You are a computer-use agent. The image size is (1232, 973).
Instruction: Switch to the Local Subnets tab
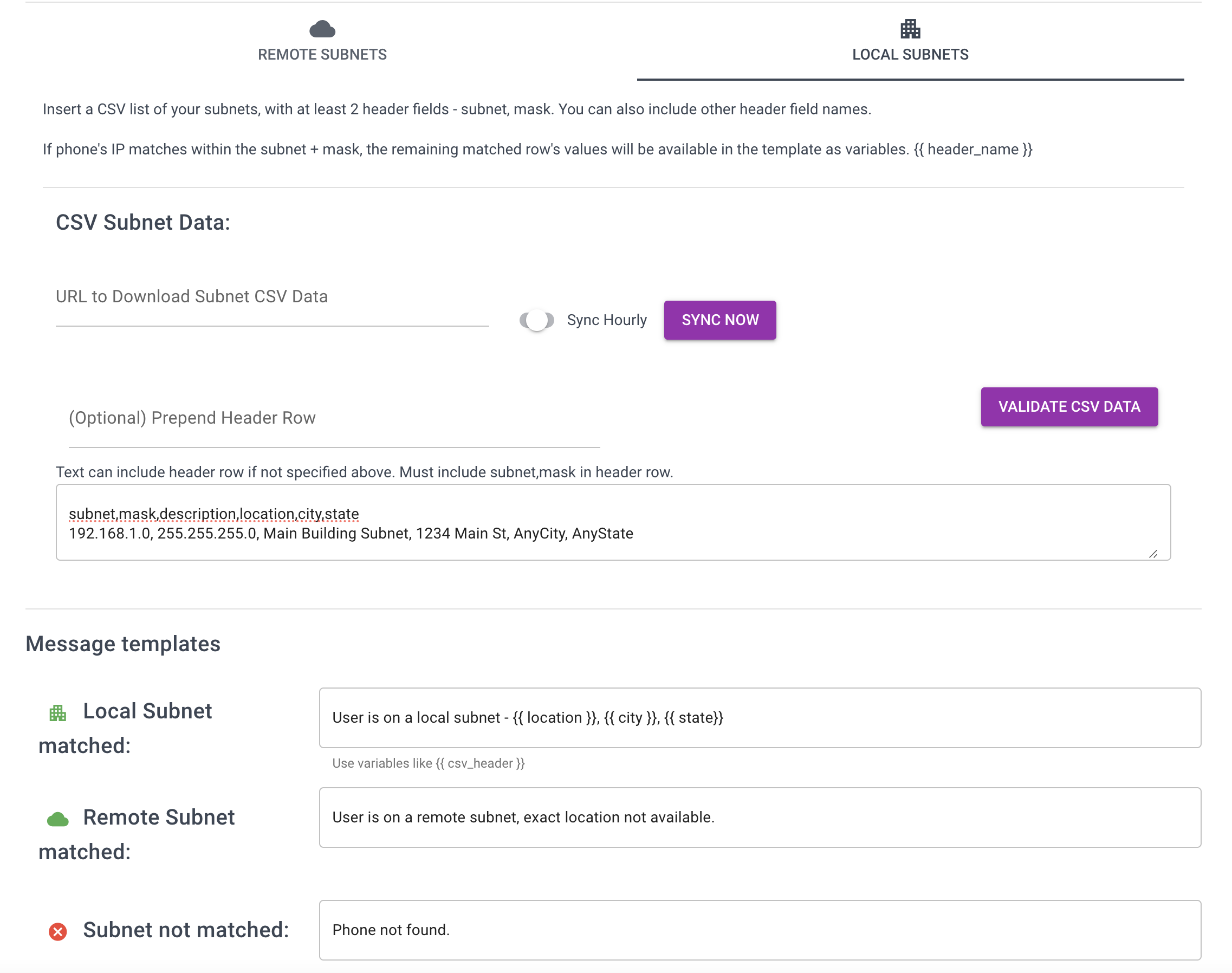coord(910,54)
